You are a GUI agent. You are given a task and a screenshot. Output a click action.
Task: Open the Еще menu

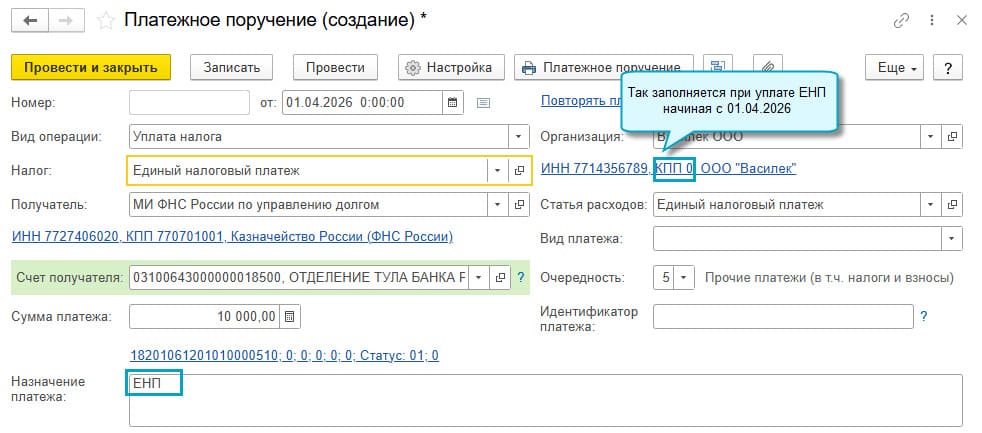pos(897,67)
